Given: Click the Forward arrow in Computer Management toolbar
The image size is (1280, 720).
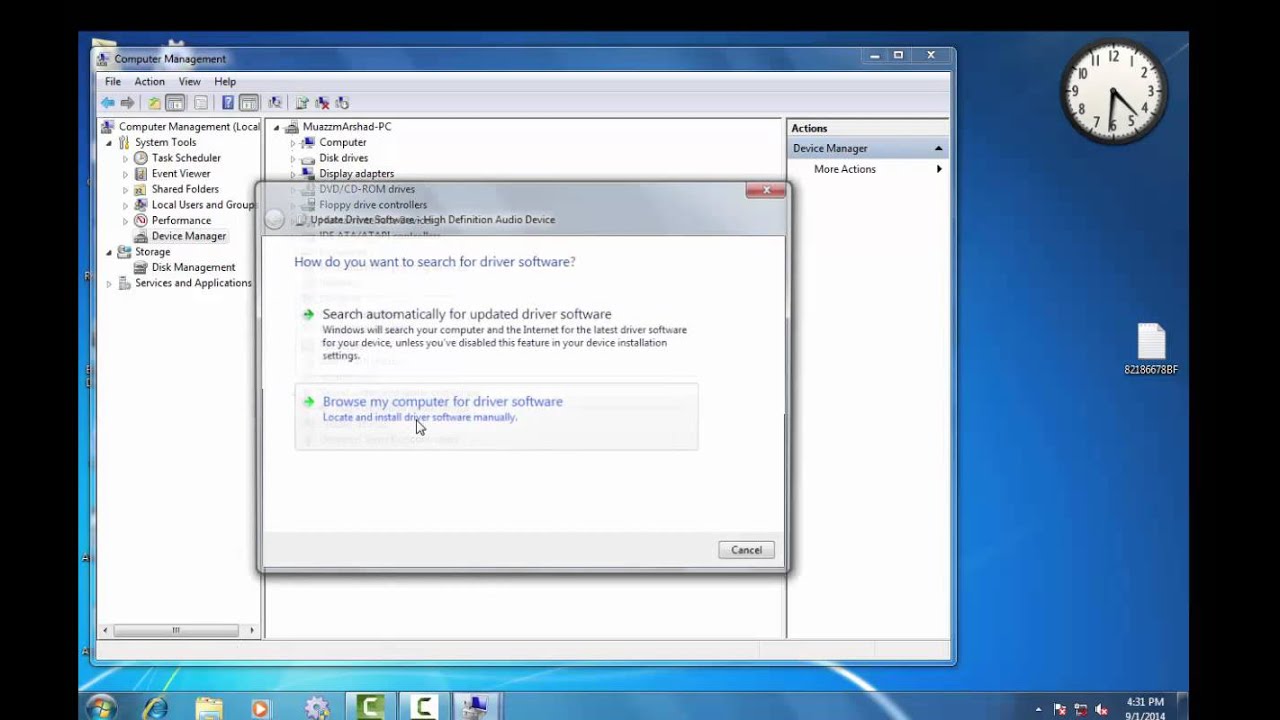Looking at the screenshot, I should (x=127, y=103).
